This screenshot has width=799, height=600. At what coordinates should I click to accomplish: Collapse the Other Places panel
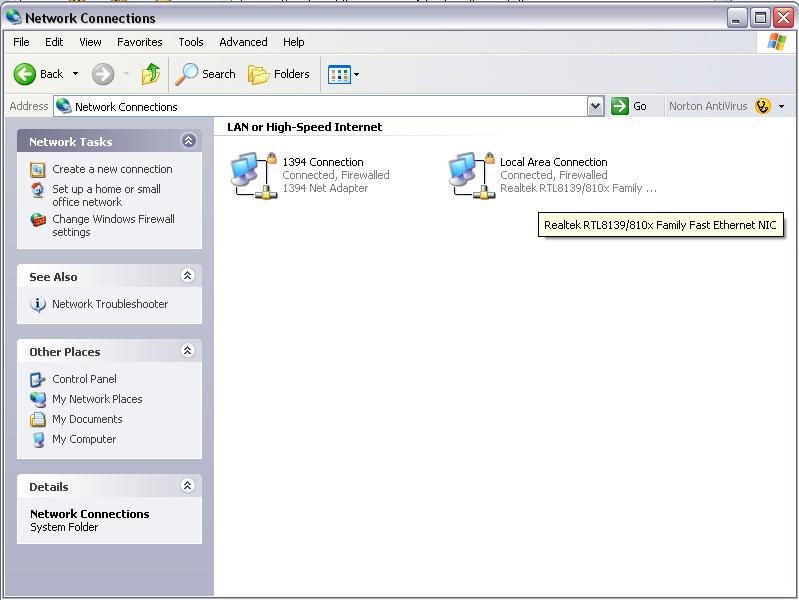(188, 350)
